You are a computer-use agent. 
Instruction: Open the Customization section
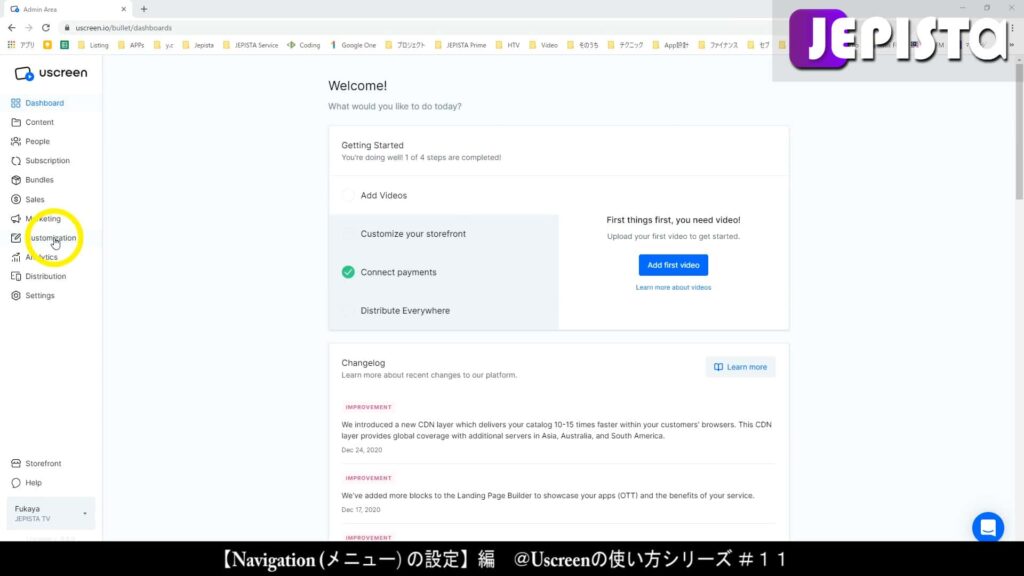[x=49, y=238]
